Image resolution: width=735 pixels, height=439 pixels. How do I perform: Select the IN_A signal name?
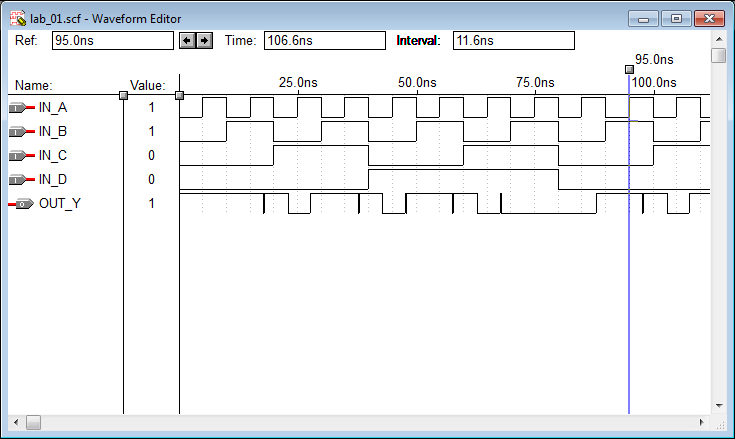53,108
